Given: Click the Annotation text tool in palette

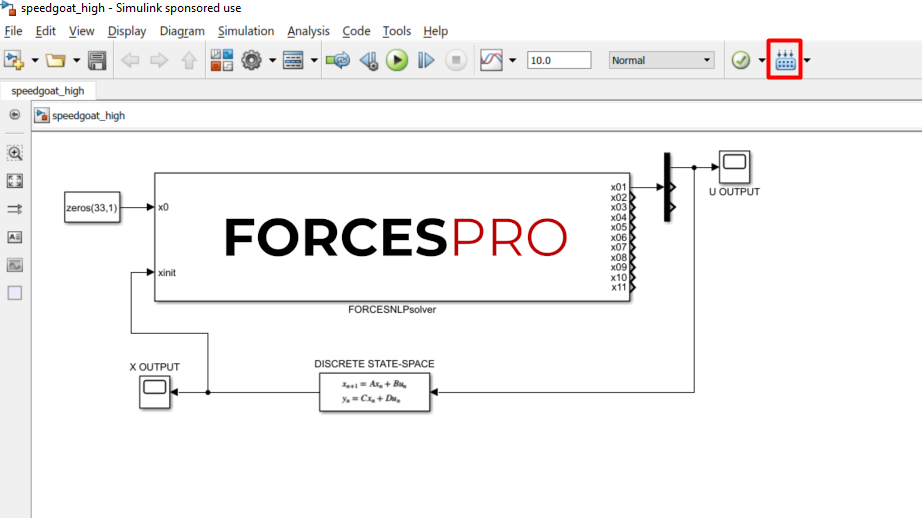Looking at the screenshot, I should click(15, 237).
